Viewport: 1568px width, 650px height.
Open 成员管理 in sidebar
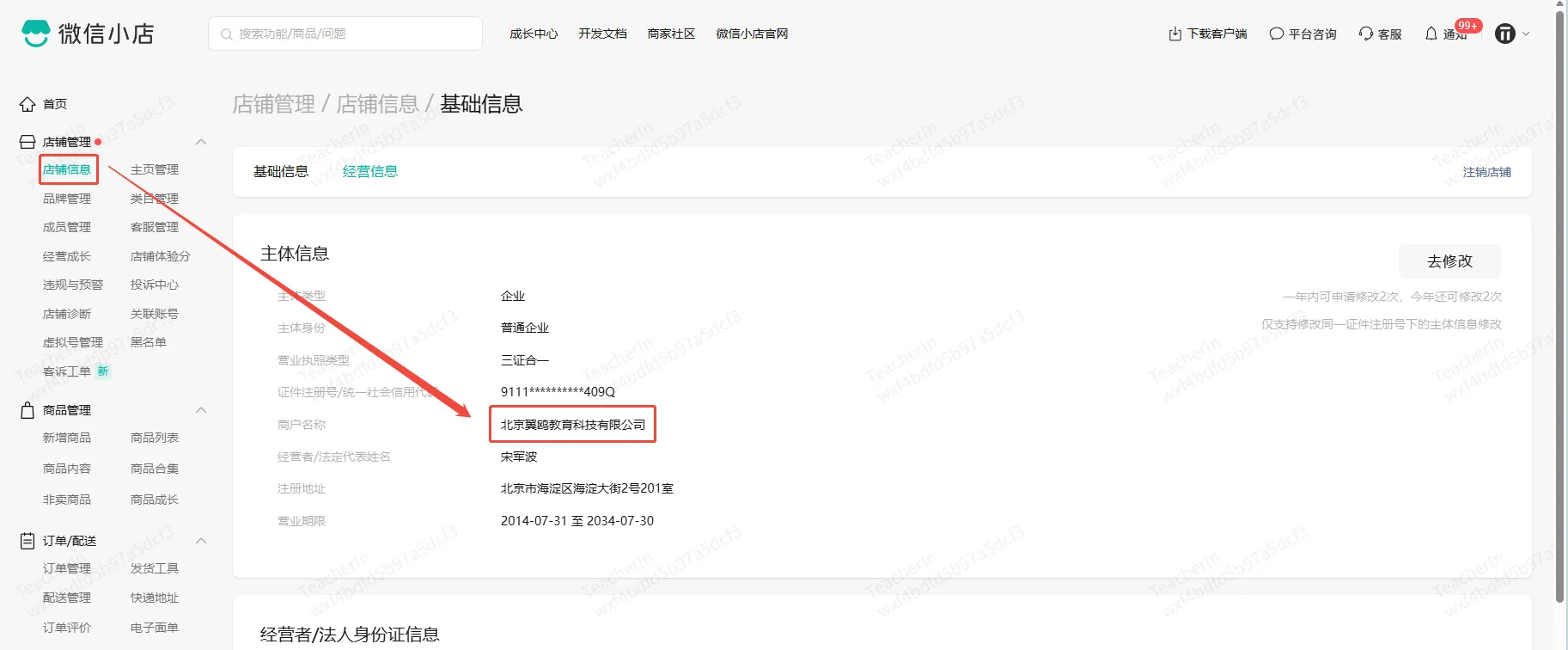click(x=67, y=227)
